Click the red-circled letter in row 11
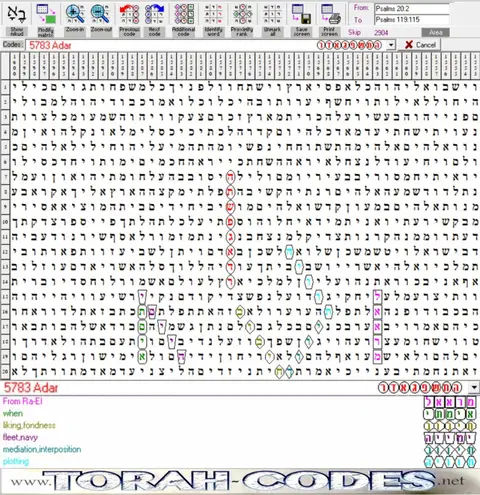This screenshot has width=480, height=495. pyautogui.click(x=230, y=237)
